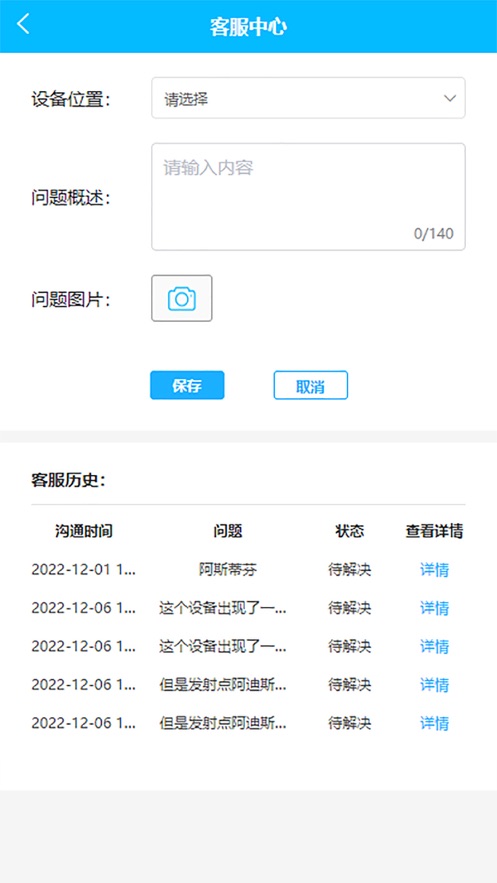Click the 设备位置 label
Screen dimensions: 497x883
click(x=70, y=100)
